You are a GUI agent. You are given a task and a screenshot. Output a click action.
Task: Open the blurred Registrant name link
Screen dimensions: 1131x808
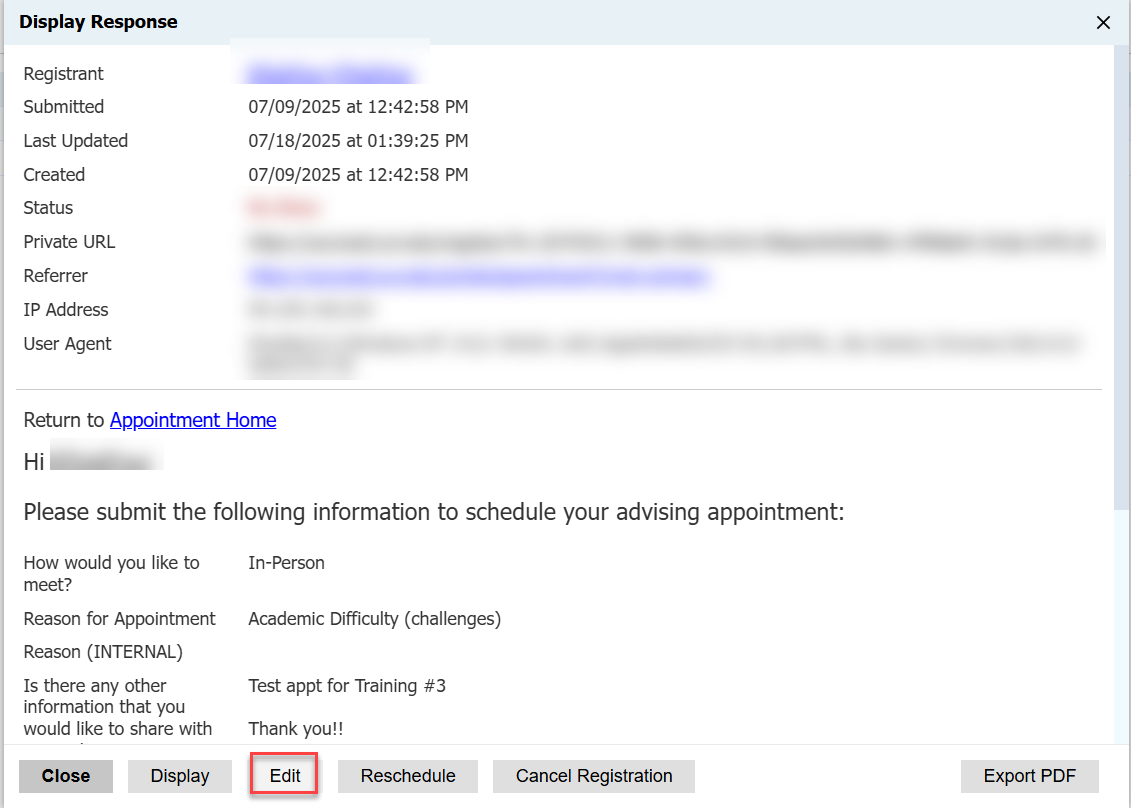[x=330, y=74]
